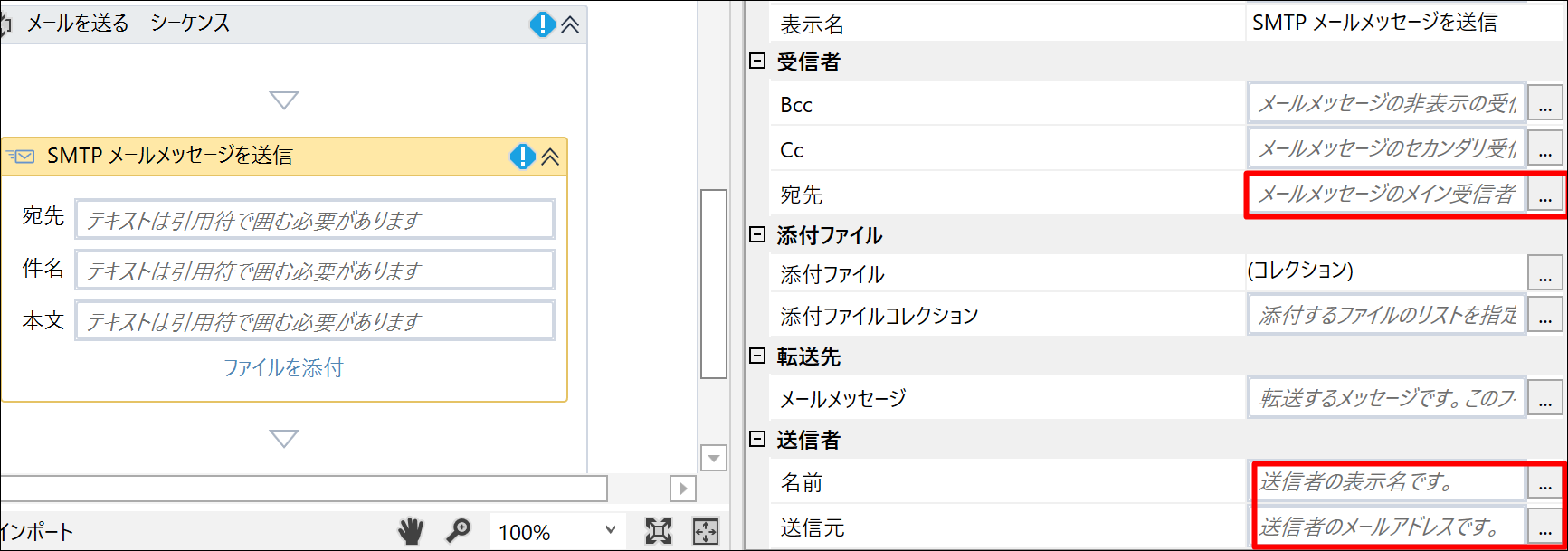Click the designer vertical scrollbar thumb
1568x551 pixels.
click(714, 284)
